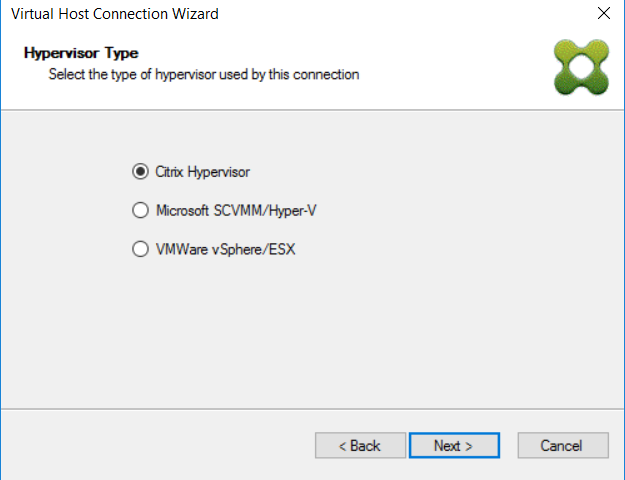Click the Virtual Host Connection Wizard title

point(115,14)
